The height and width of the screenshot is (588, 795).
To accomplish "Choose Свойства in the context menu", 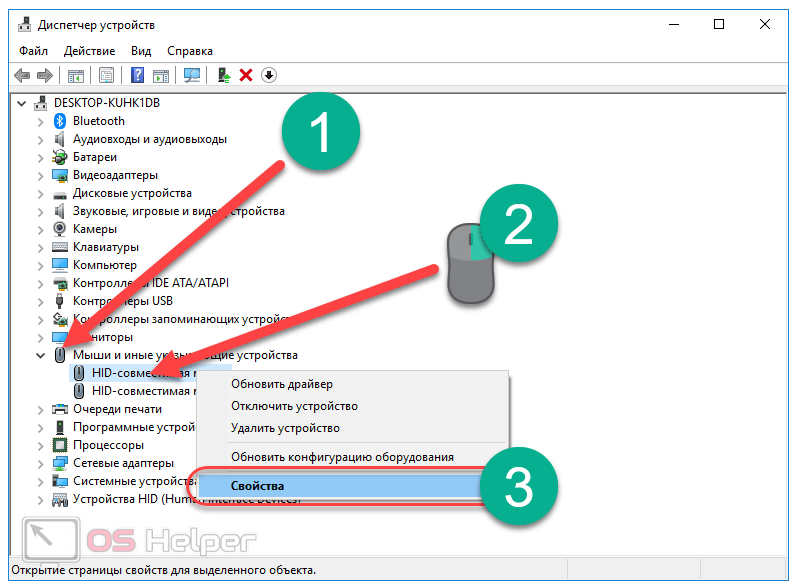I will 257,486.
